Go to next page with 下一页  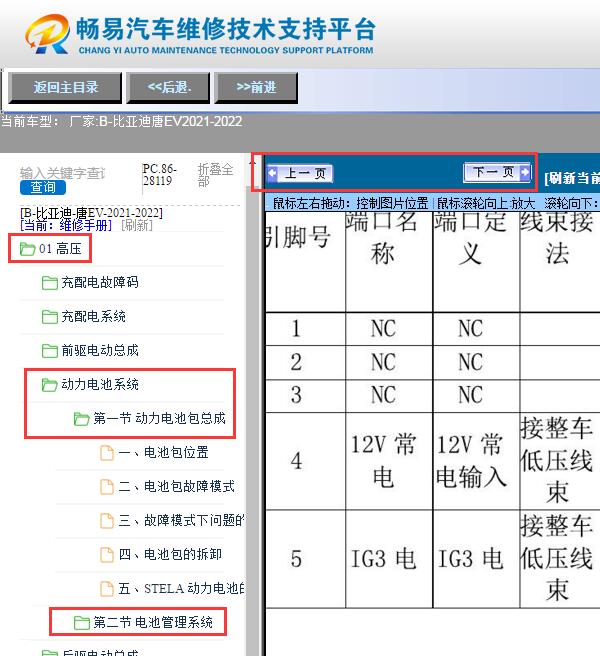(497, 172)
